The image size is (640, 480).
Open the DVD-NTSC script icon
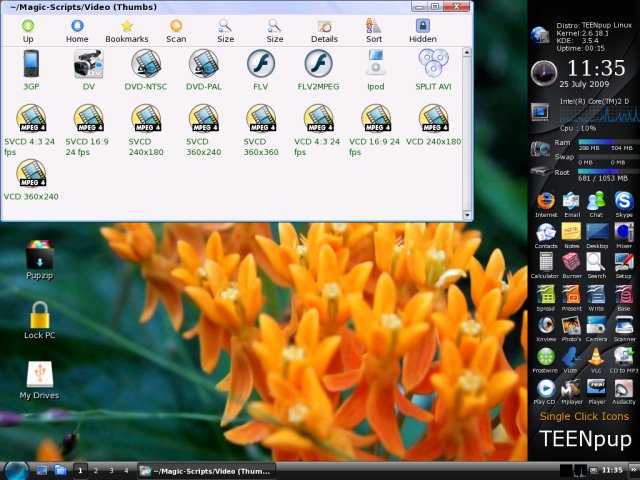pos(146,68)
